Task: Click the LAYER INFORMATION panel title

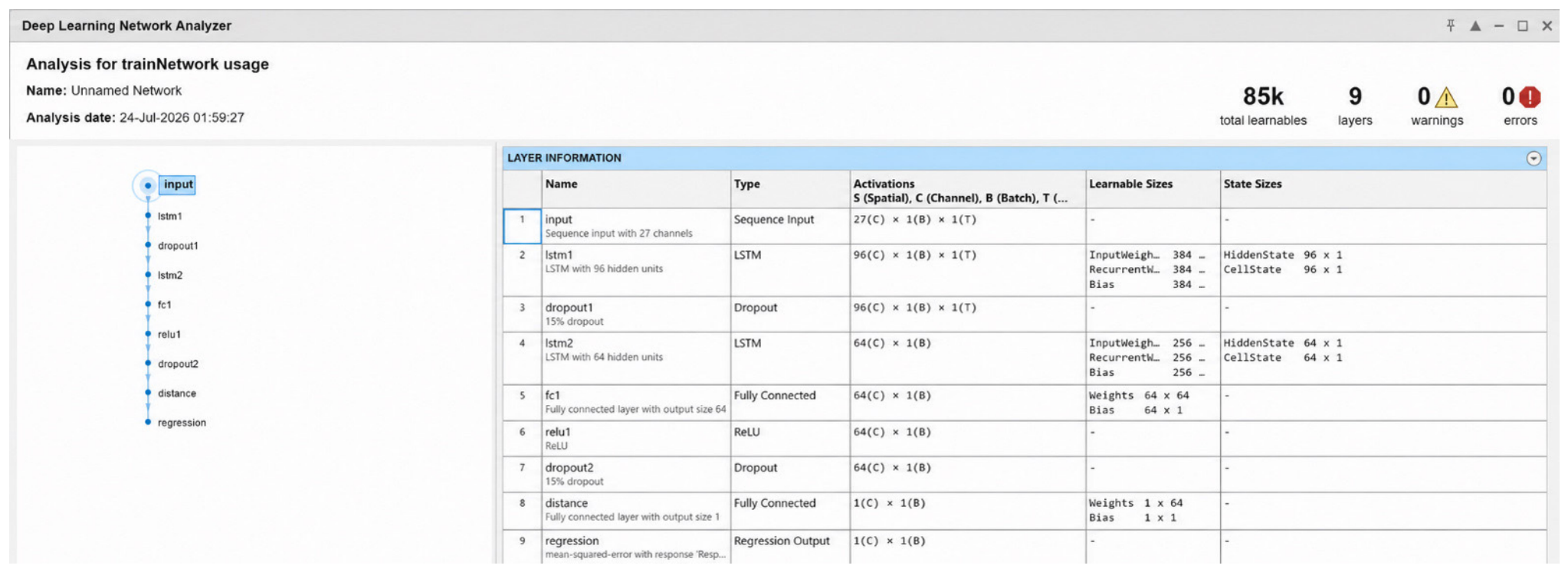Action: click(564, 158)
